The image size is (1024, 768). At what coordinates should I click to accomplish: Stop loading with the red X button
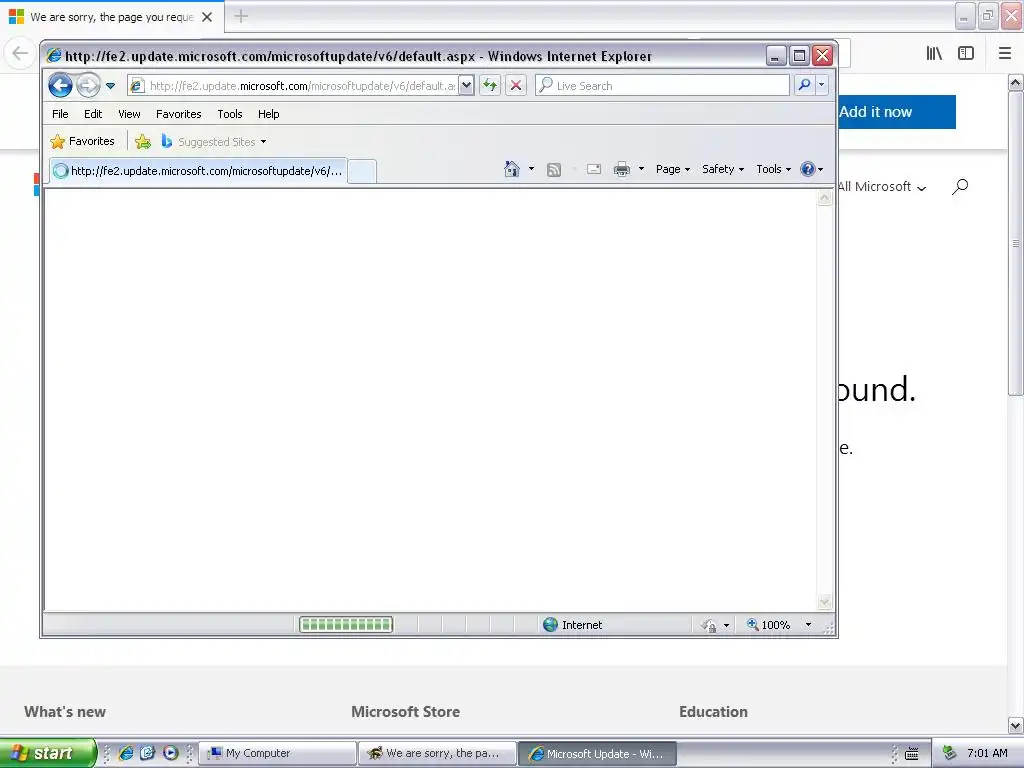tap(516, 86)
